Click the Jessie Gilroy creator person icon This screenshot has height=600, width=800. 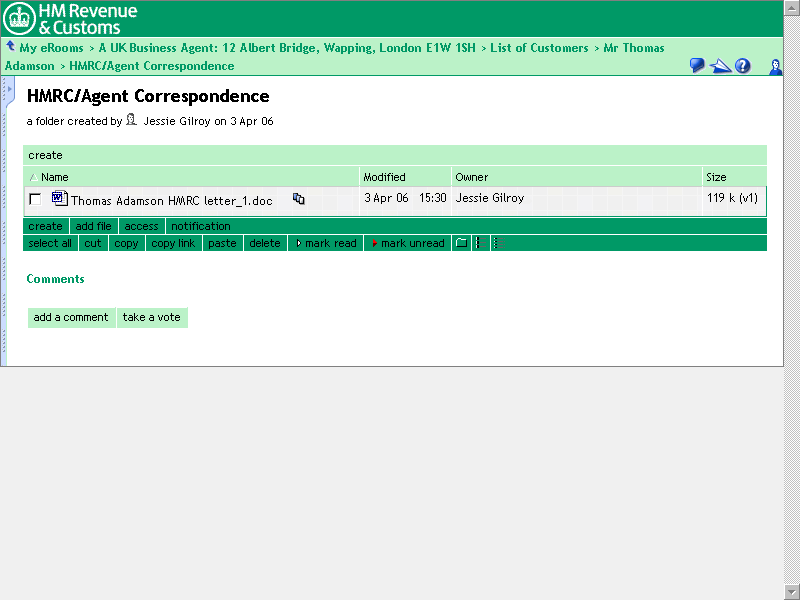click(x=131, y=120)
